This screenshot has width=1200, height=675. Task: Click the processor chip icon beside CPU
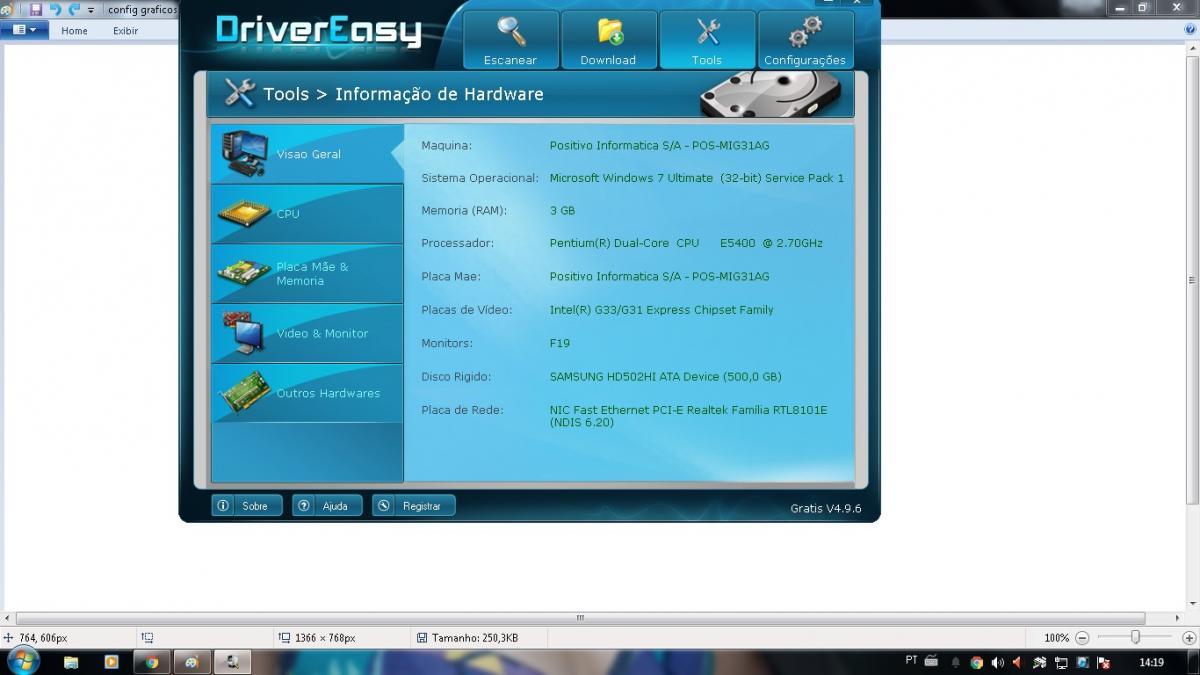[244, 213]
